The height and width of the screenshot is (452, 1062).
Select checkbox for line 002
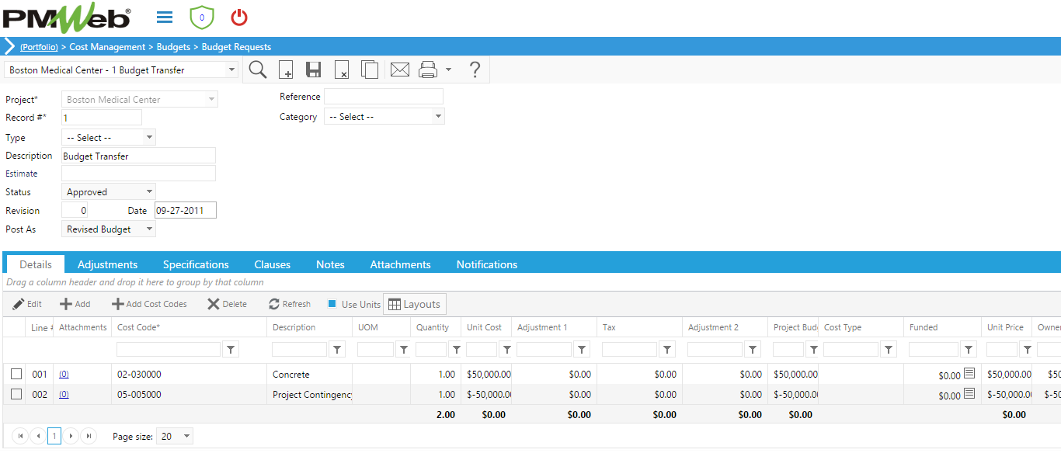click(x=16, y=394)
